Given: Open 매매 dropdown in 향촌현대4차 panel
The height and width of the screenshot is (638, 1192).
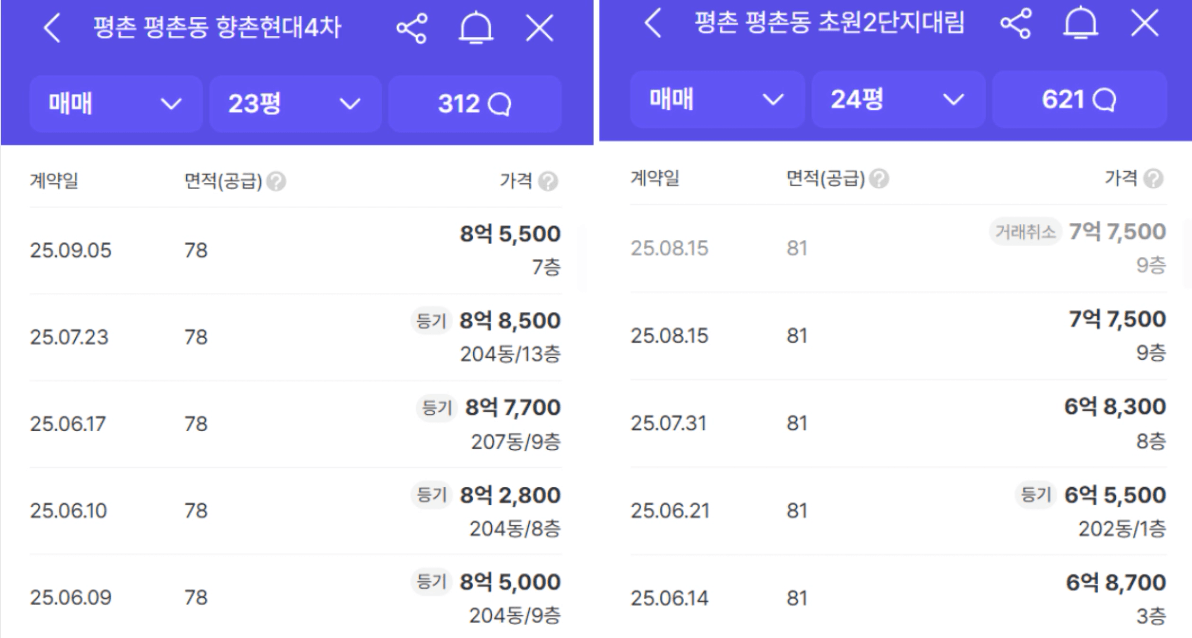Looking at the screenshot, I should point(116,103).
